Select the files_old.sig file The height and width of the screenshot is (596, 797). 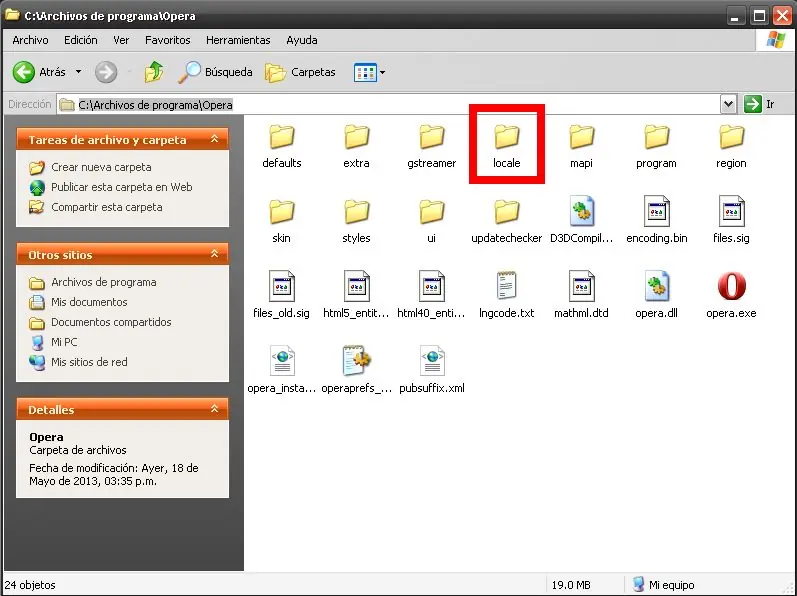point(282,295)
